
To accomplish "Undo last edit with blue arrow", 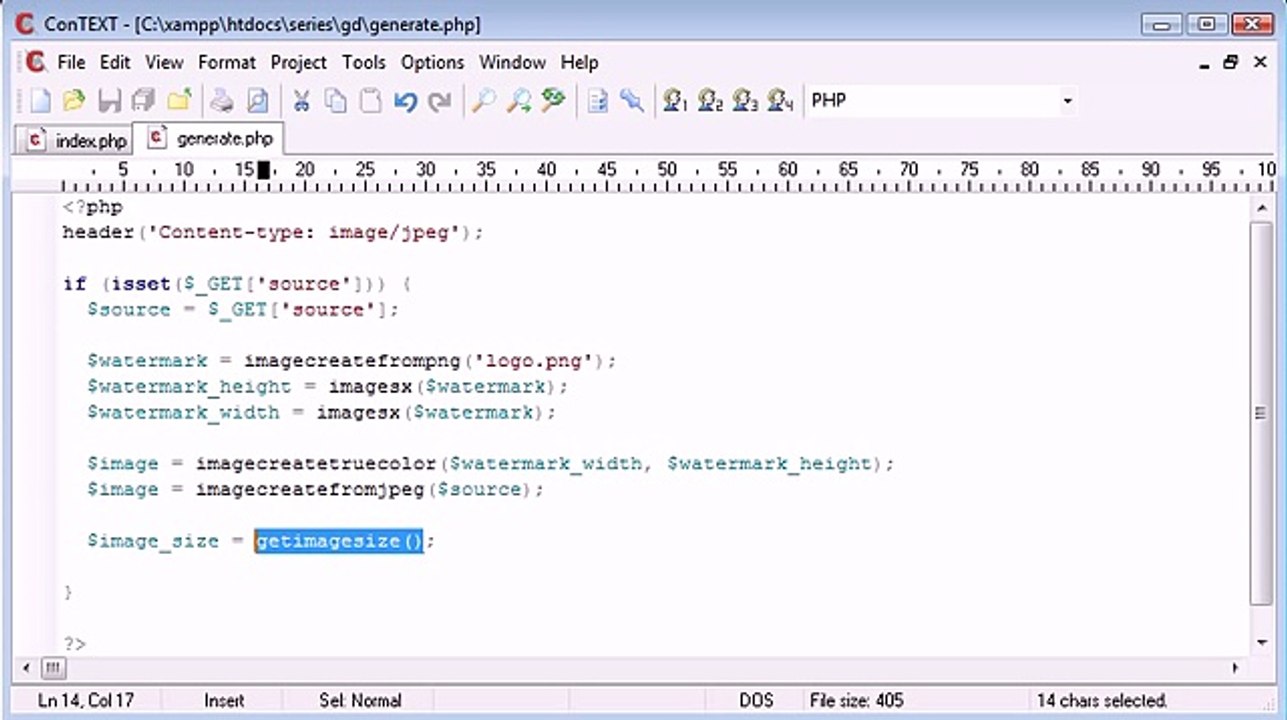I will click(x=405, y=100).
